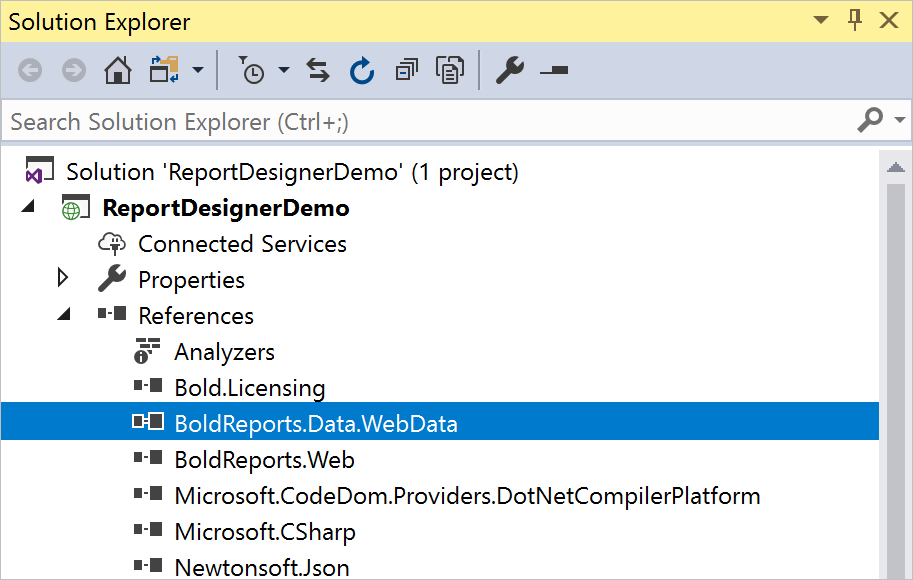Go to Home view in Solution Explorer

click(118, 70)
